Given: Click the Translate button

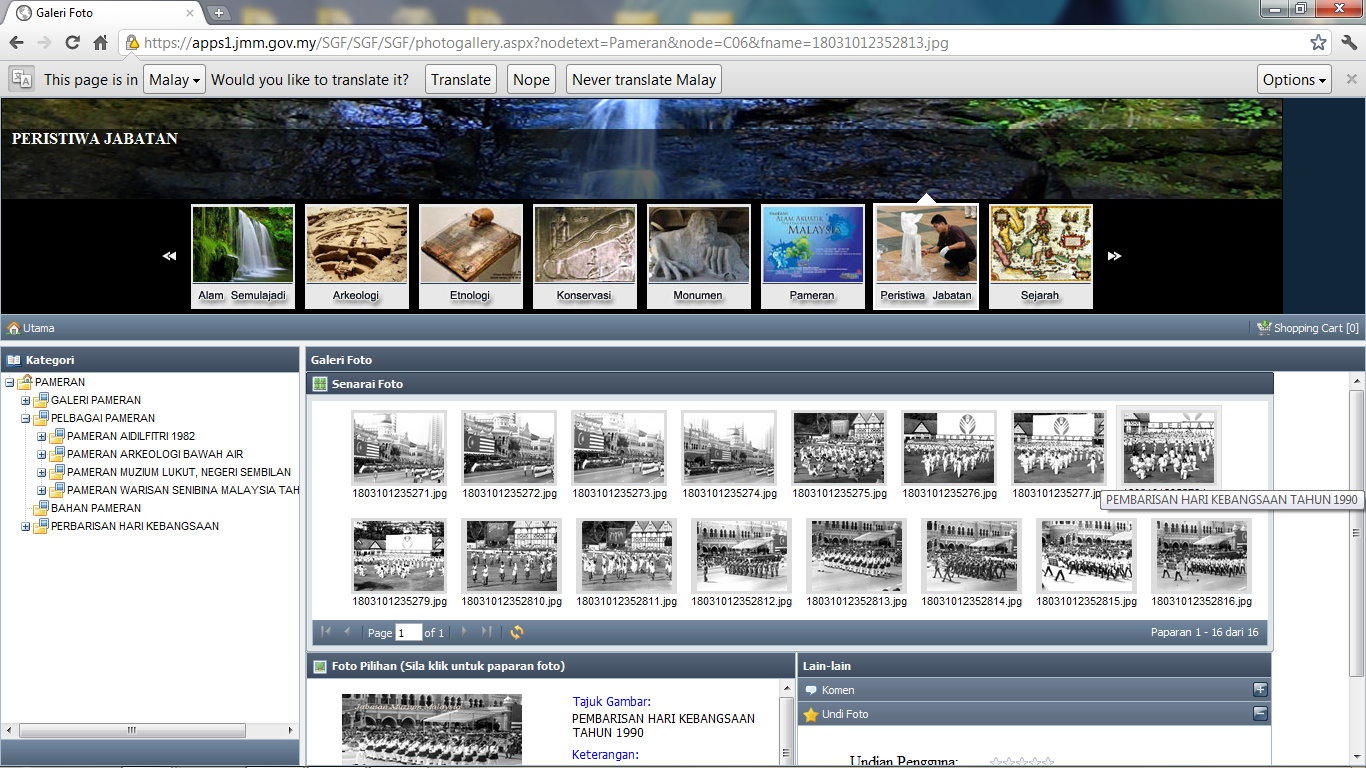Looking at the screenshot, I should click(461, 80).
